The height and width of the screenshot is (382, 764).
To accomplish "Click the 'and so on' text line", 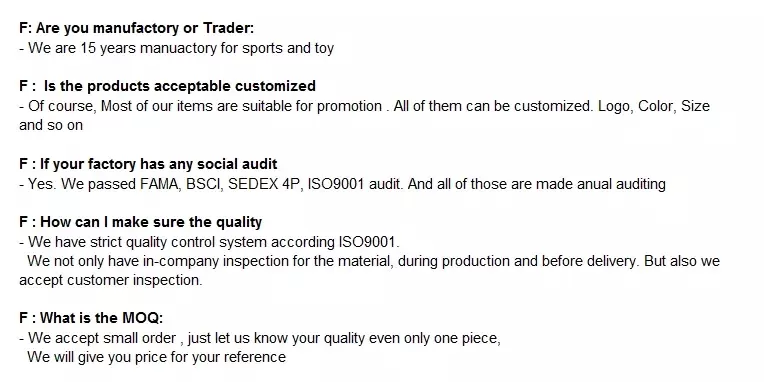I will [51, 125].
